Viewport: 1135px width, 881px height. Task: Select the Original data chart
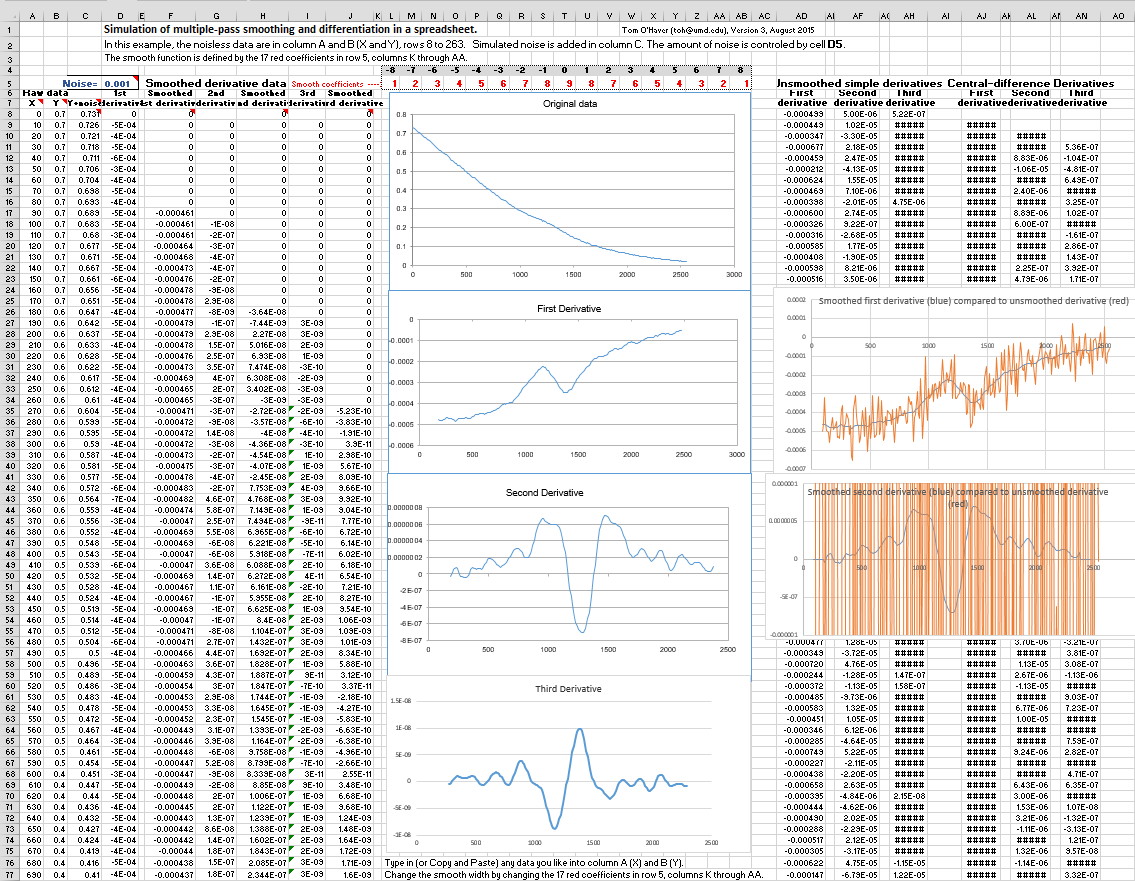coord(568,190)
